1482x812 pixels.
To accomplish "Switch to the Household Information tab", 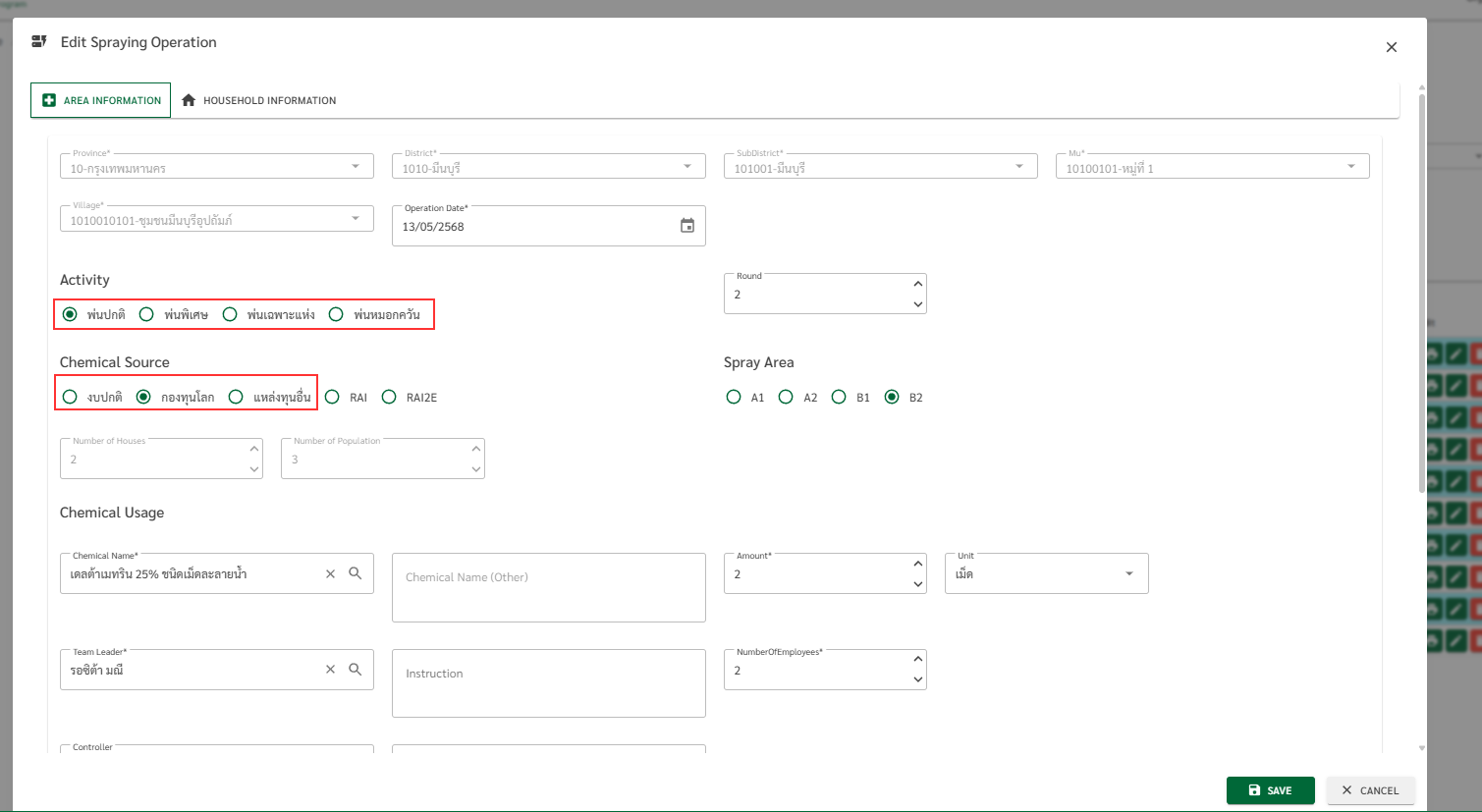I will pos(258,100).
